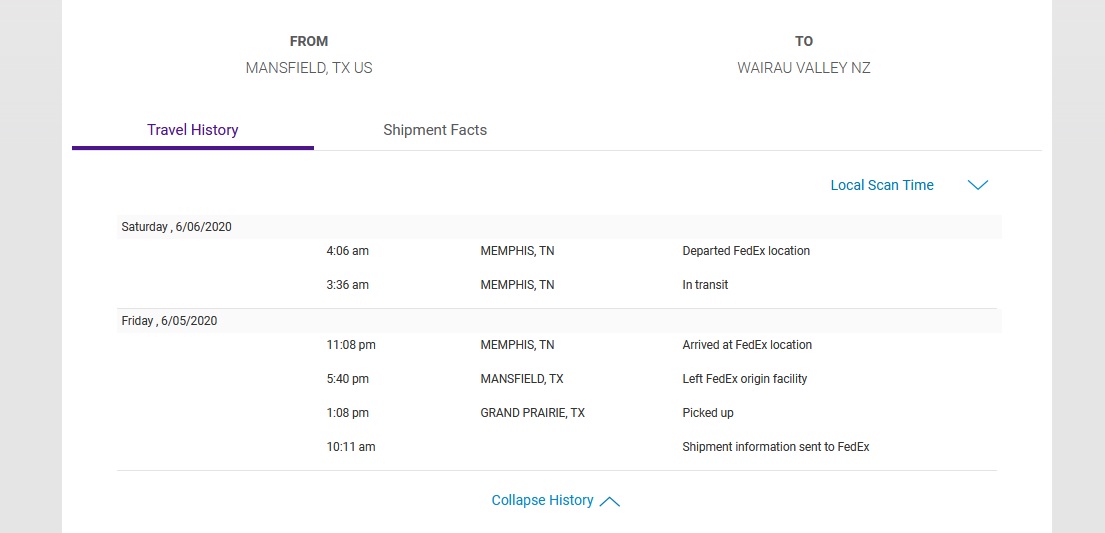Click the 11:08 pm scan time
This screenshot has height=533, width=1105.
coord(351,345)
